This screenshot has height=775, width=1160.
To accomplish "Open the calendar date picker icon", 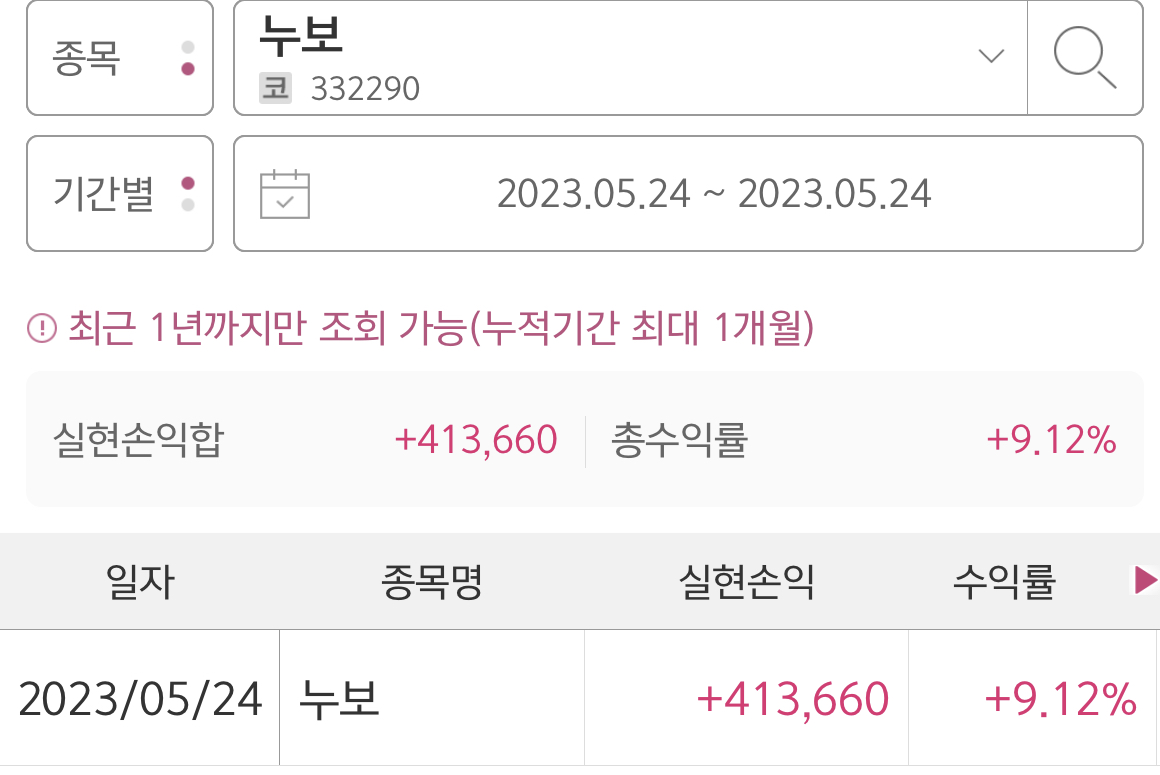I will [x=285, y=194].
